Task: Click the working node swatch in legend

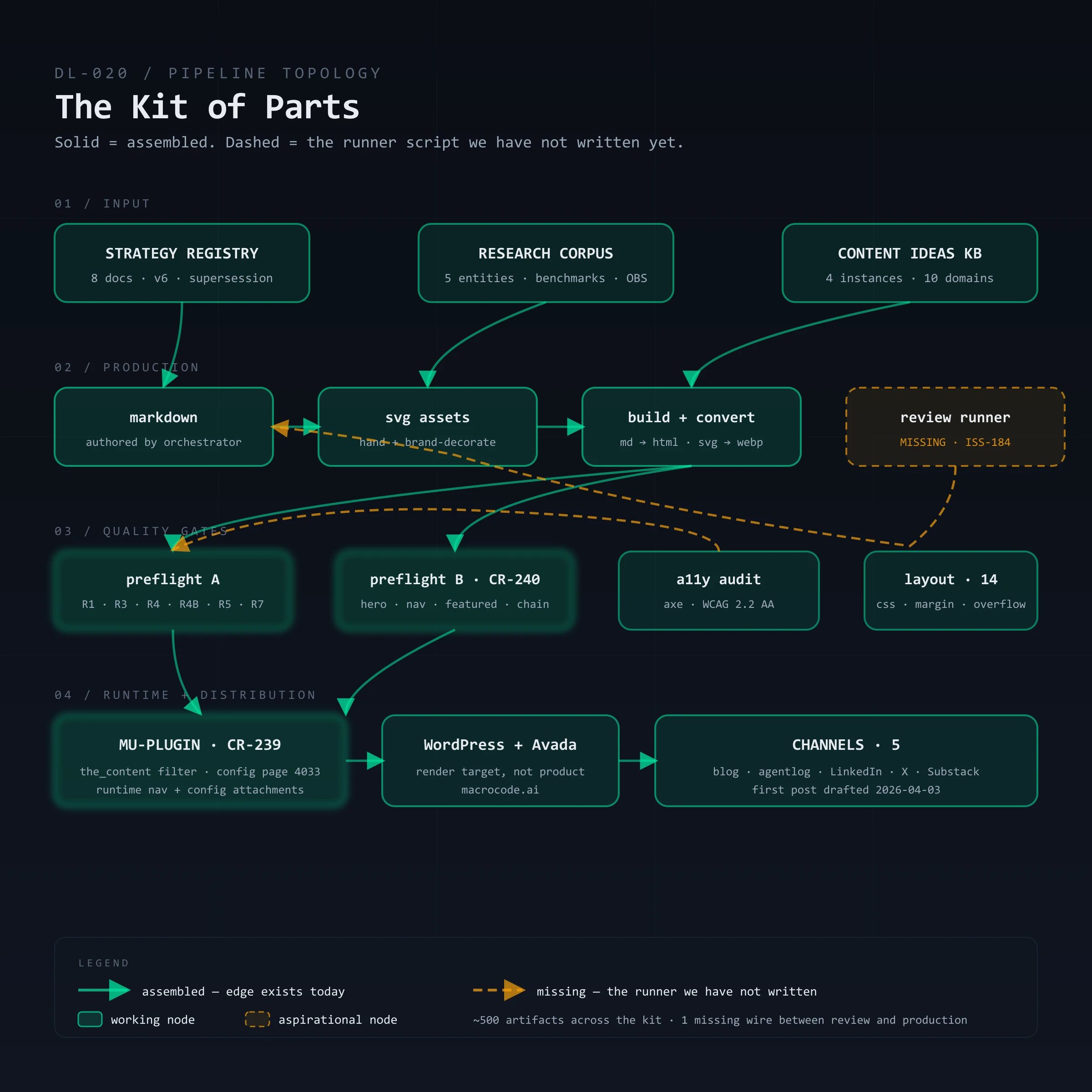Action: [90, 1019]
